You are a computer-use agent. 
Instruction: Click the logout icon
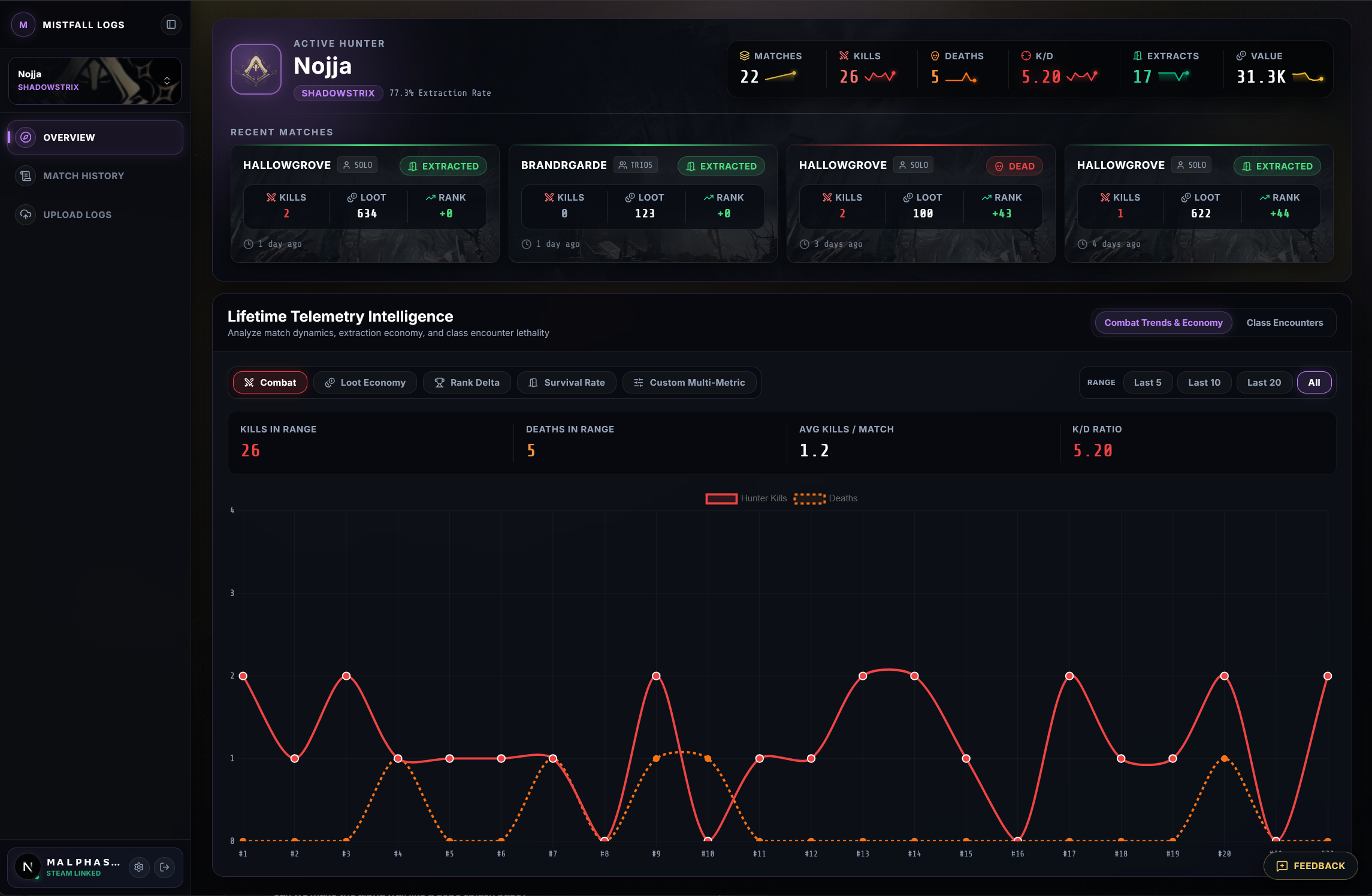click(165, 867)
